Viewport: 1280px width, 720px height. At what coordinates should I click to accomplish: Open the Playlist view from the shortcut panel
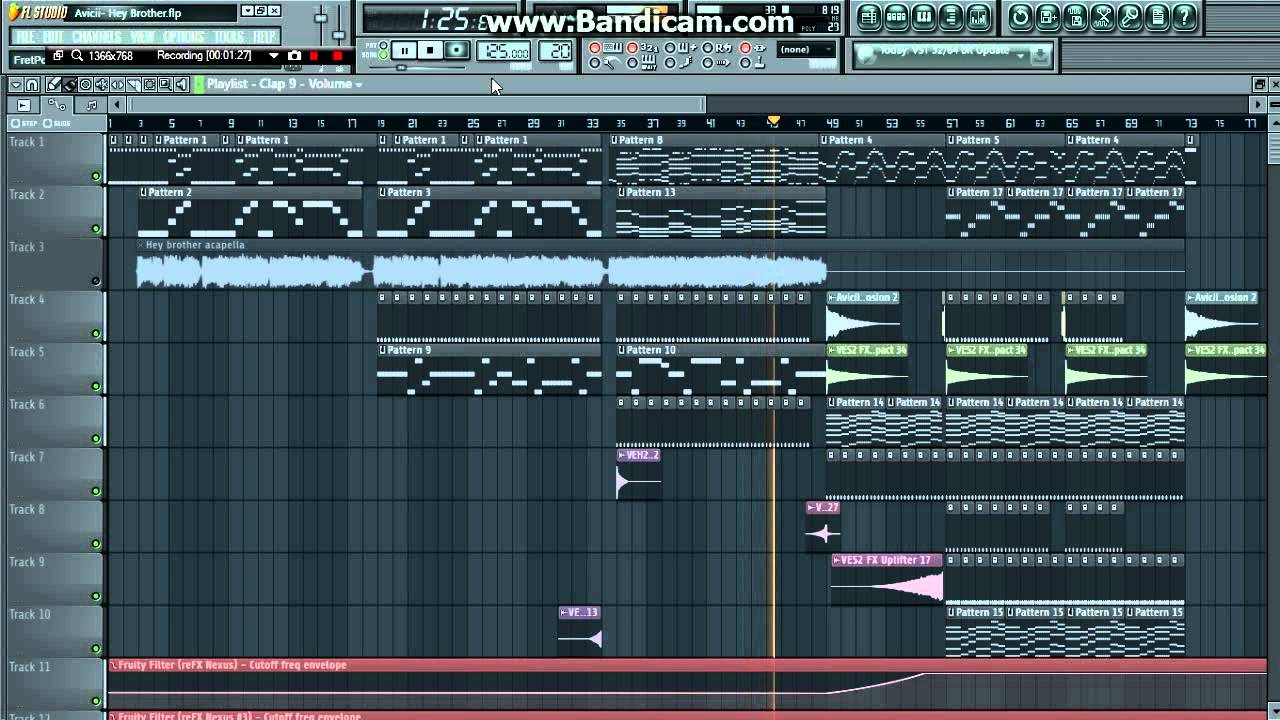[x=869, y=17]
